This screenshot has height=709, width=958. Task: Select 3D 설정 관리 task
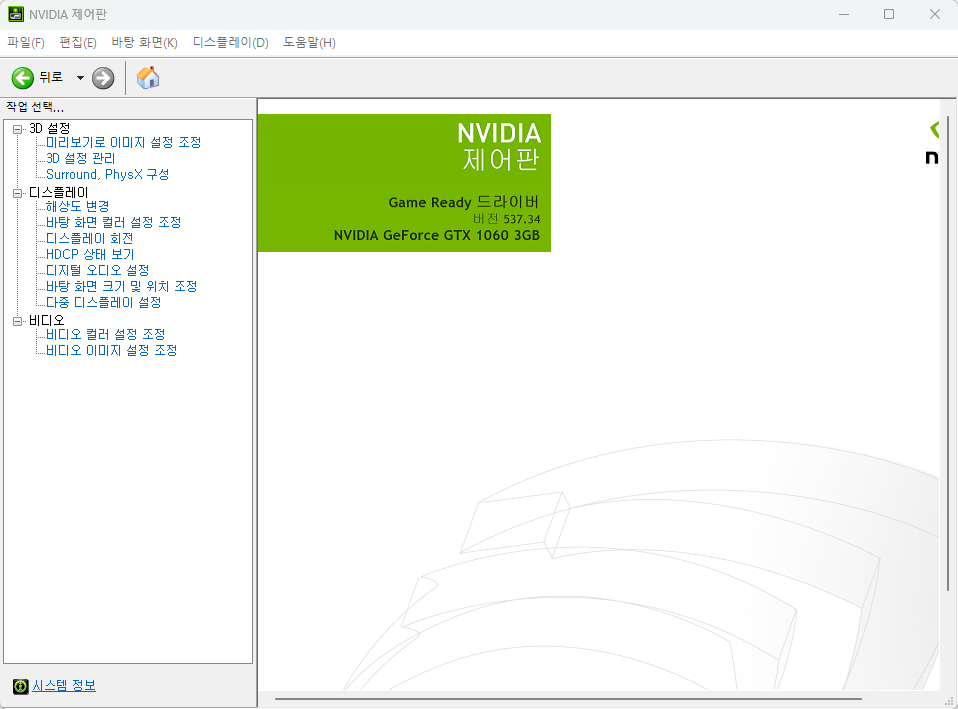pyautogui.click(x=81, y=158)
